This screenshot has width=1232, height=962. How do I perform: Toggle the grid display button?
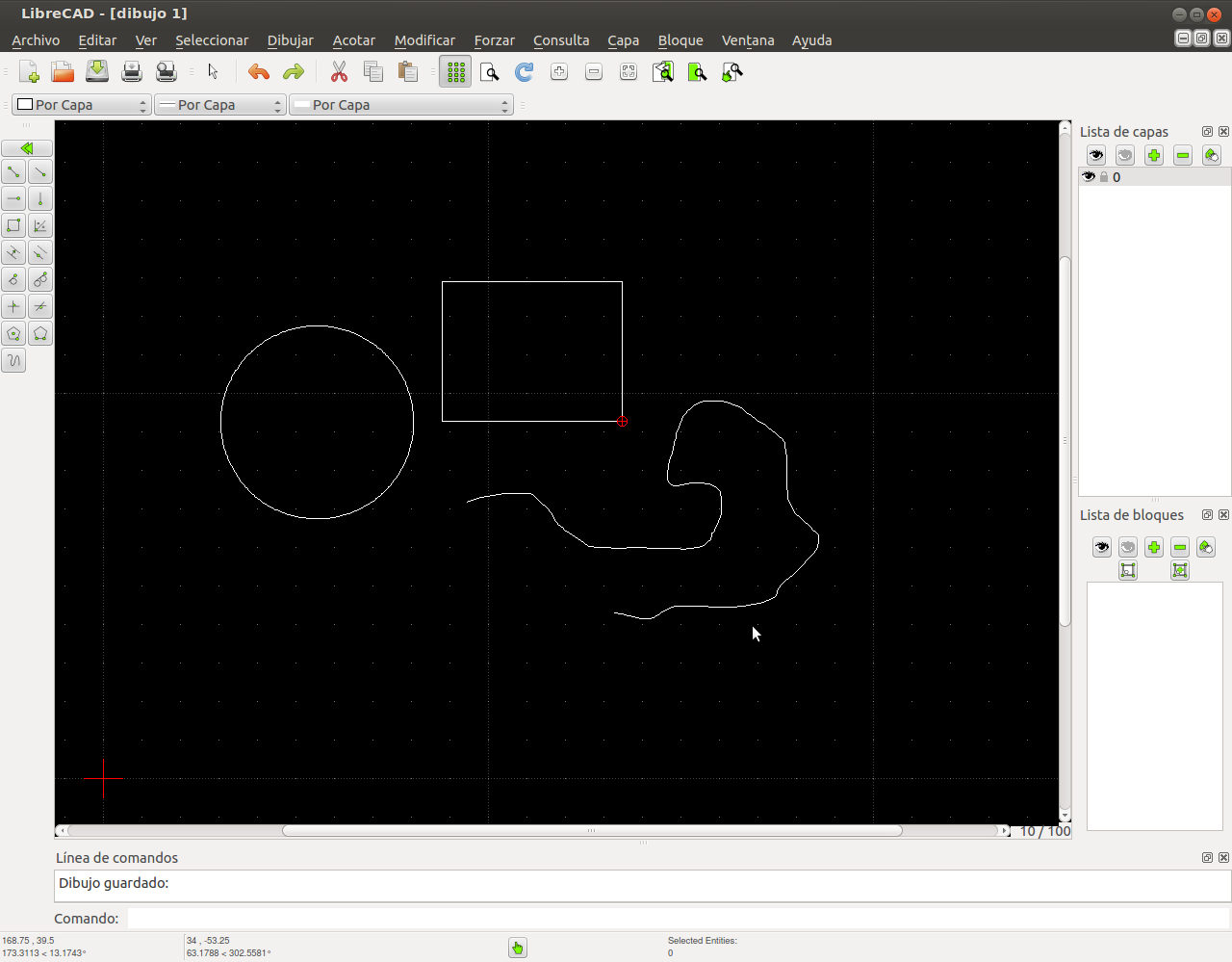click(x=455, y=72)
